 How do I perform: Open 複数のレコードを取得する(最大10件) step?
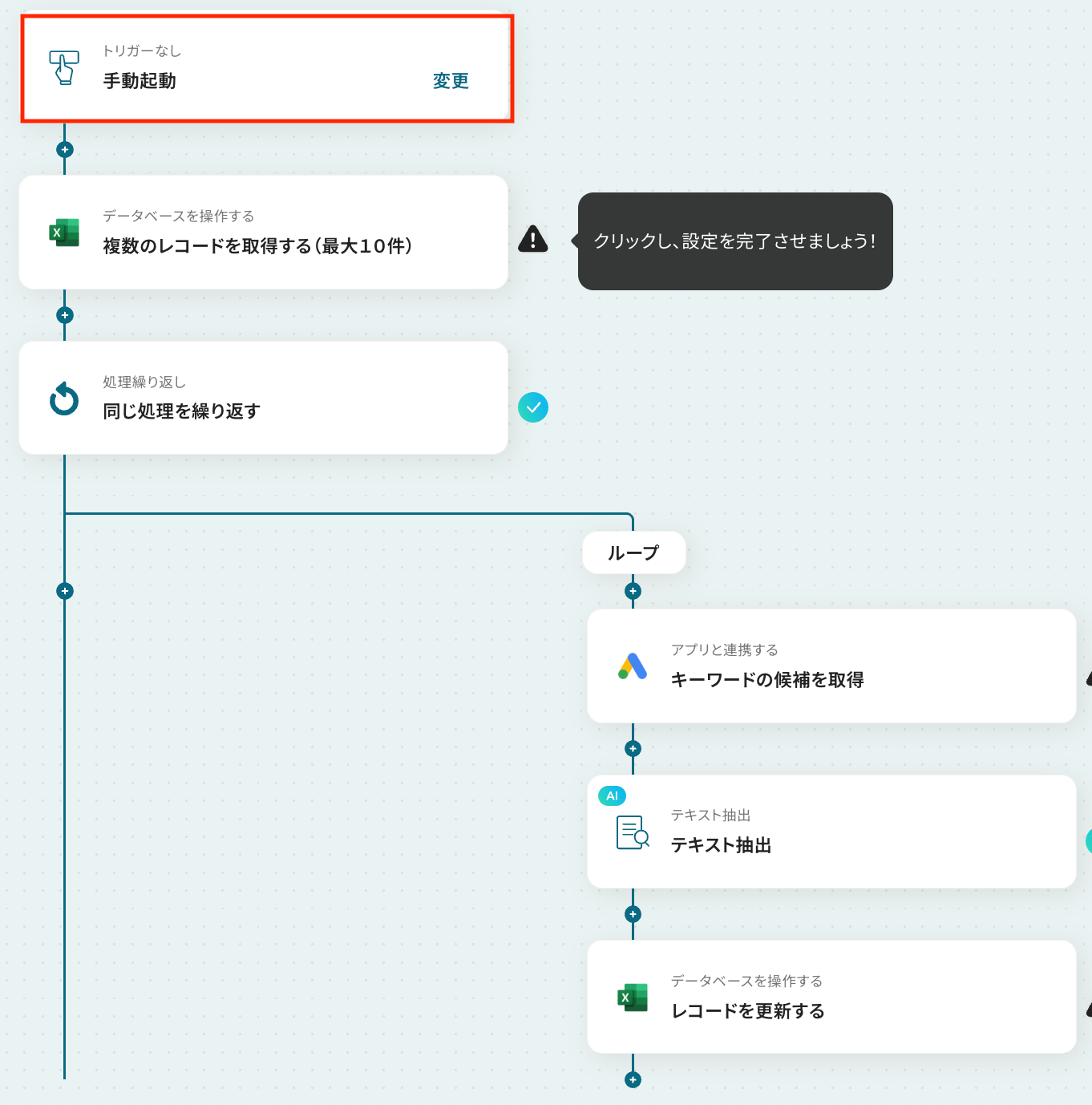[263, 233]
